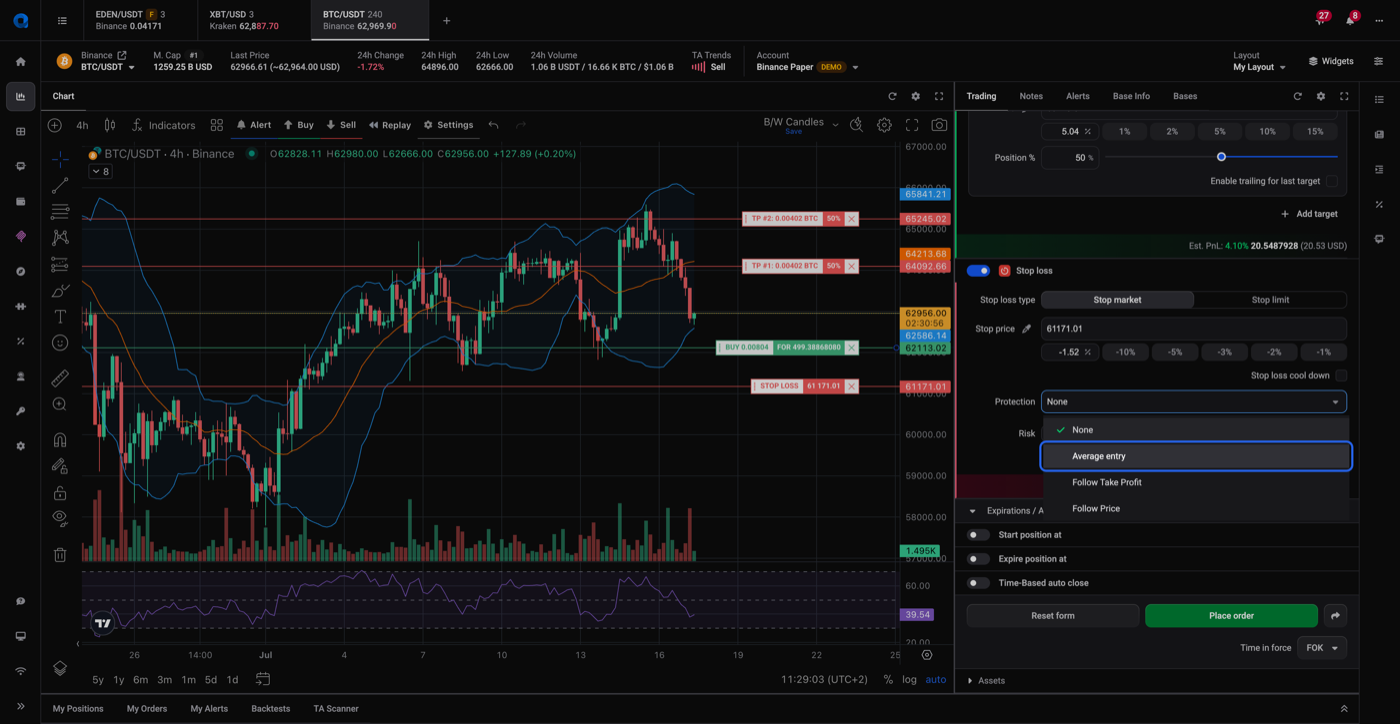Toggle magnet mode on chart
Viewport: 1400px width, 724px height.
[x=60, y=440]
